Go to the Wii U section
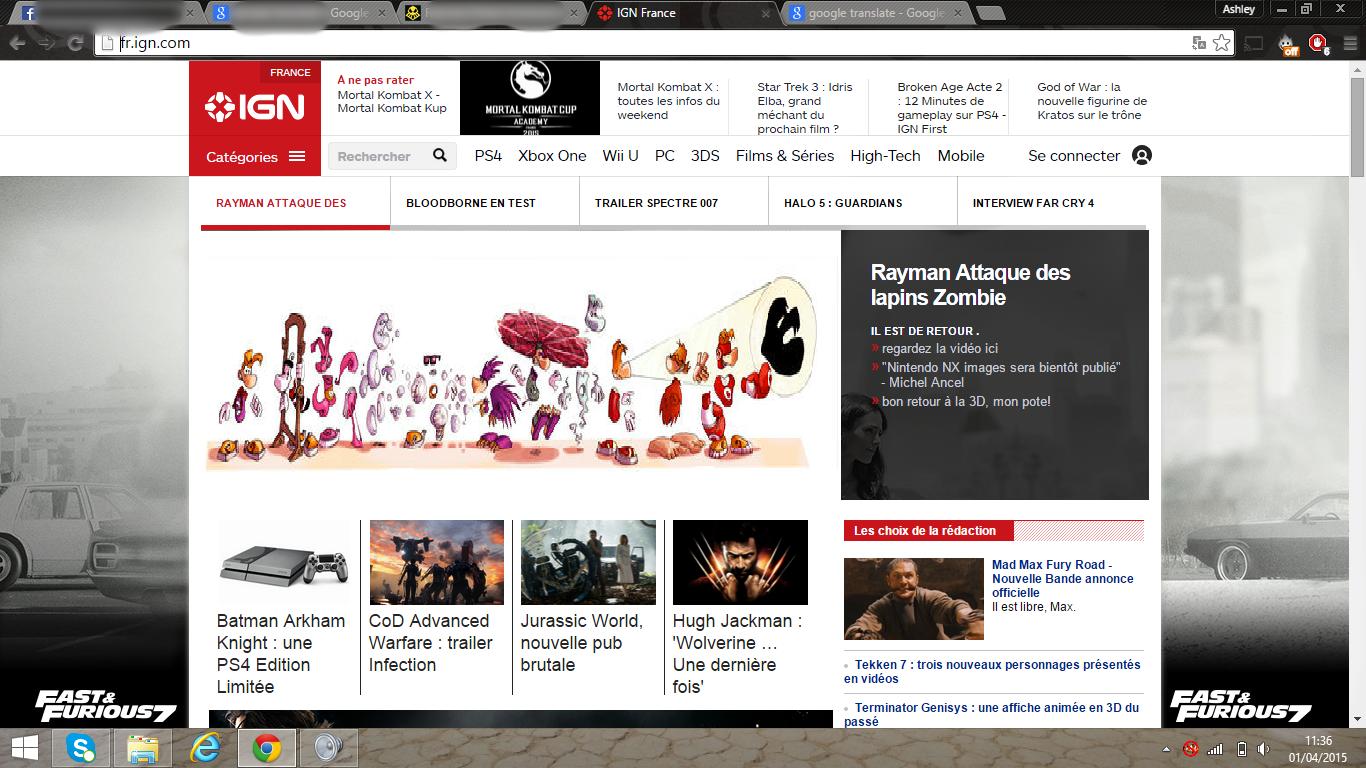 (620, 156)
